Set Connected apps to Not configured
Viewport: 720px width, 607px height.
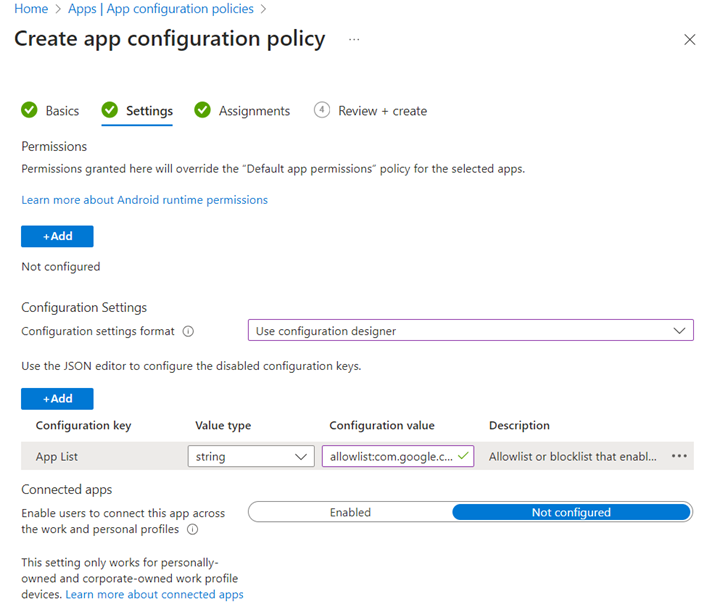[570, 512]
